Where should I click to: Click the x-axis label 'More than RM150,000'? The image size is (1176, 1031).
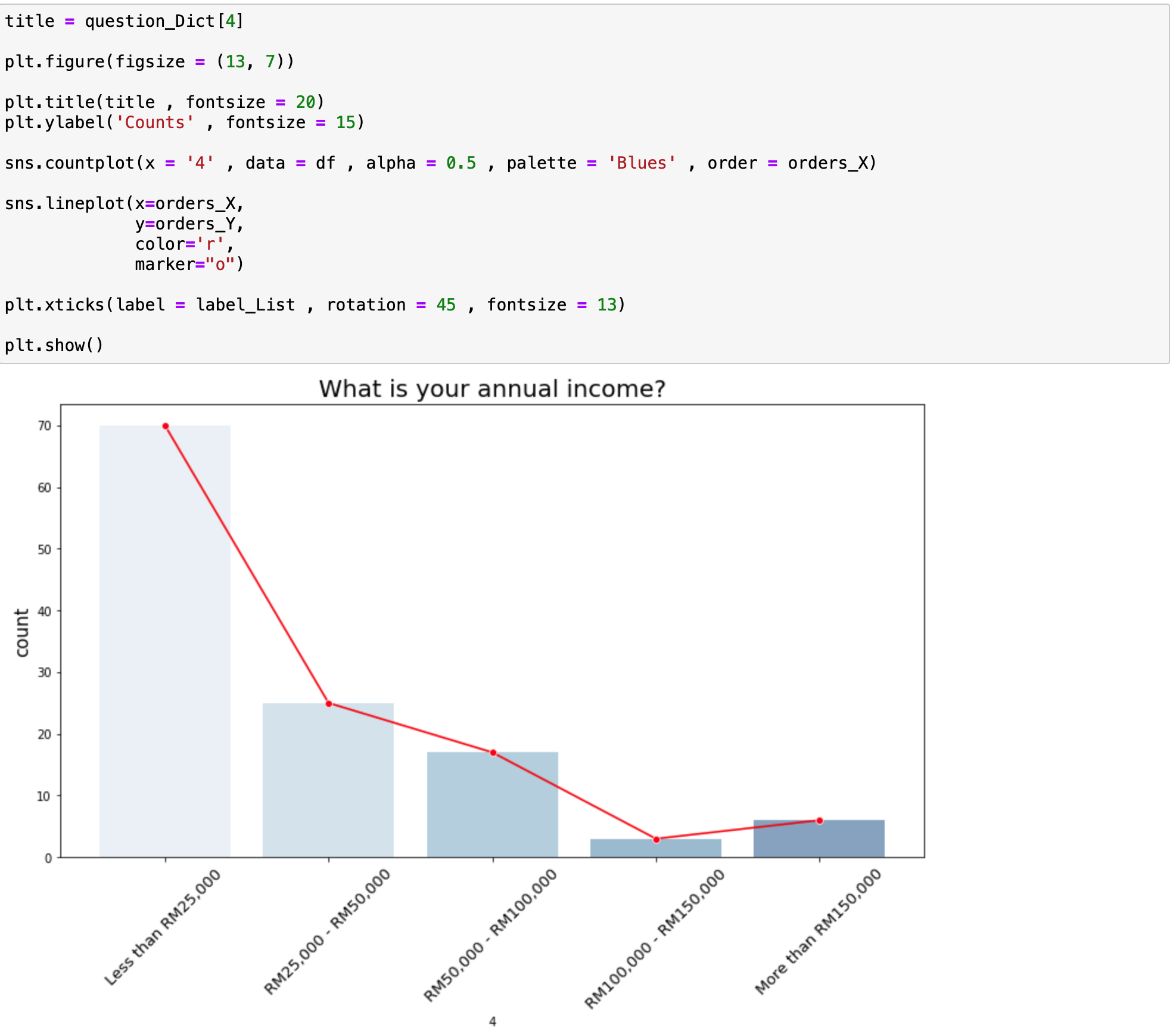click(x=818, y=931)
